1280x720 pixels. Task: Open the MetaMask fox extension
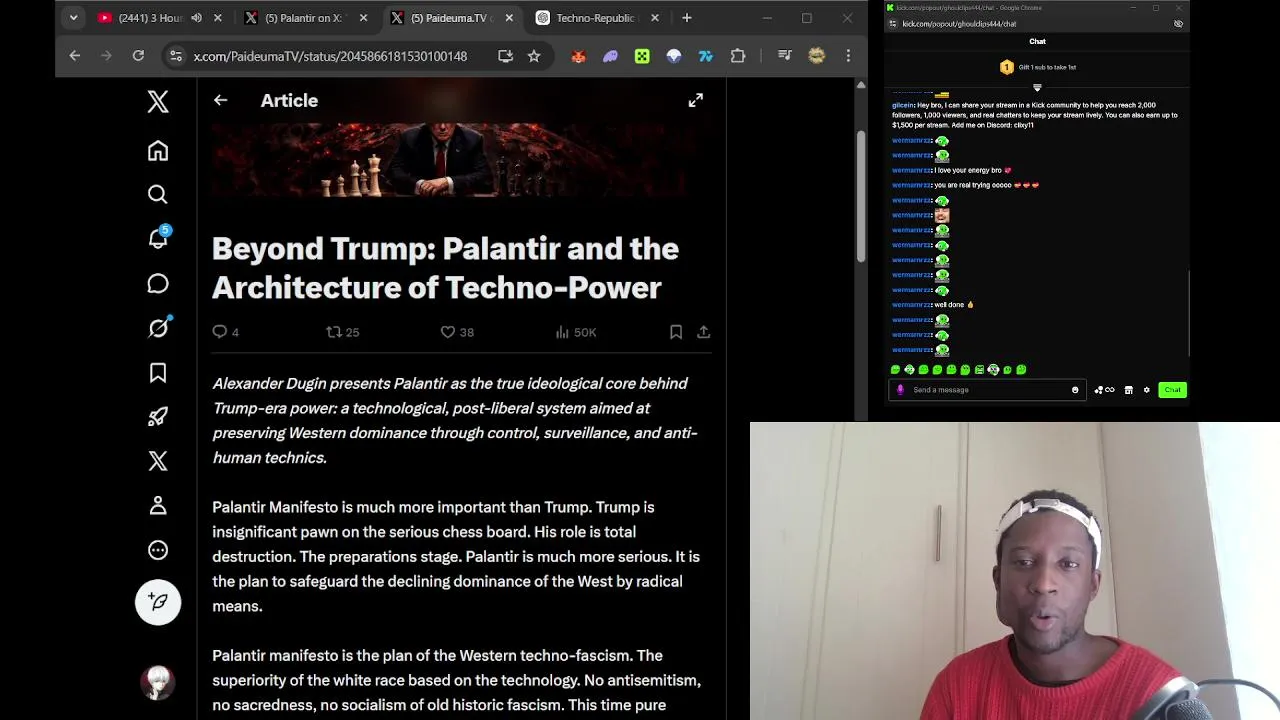578,56
